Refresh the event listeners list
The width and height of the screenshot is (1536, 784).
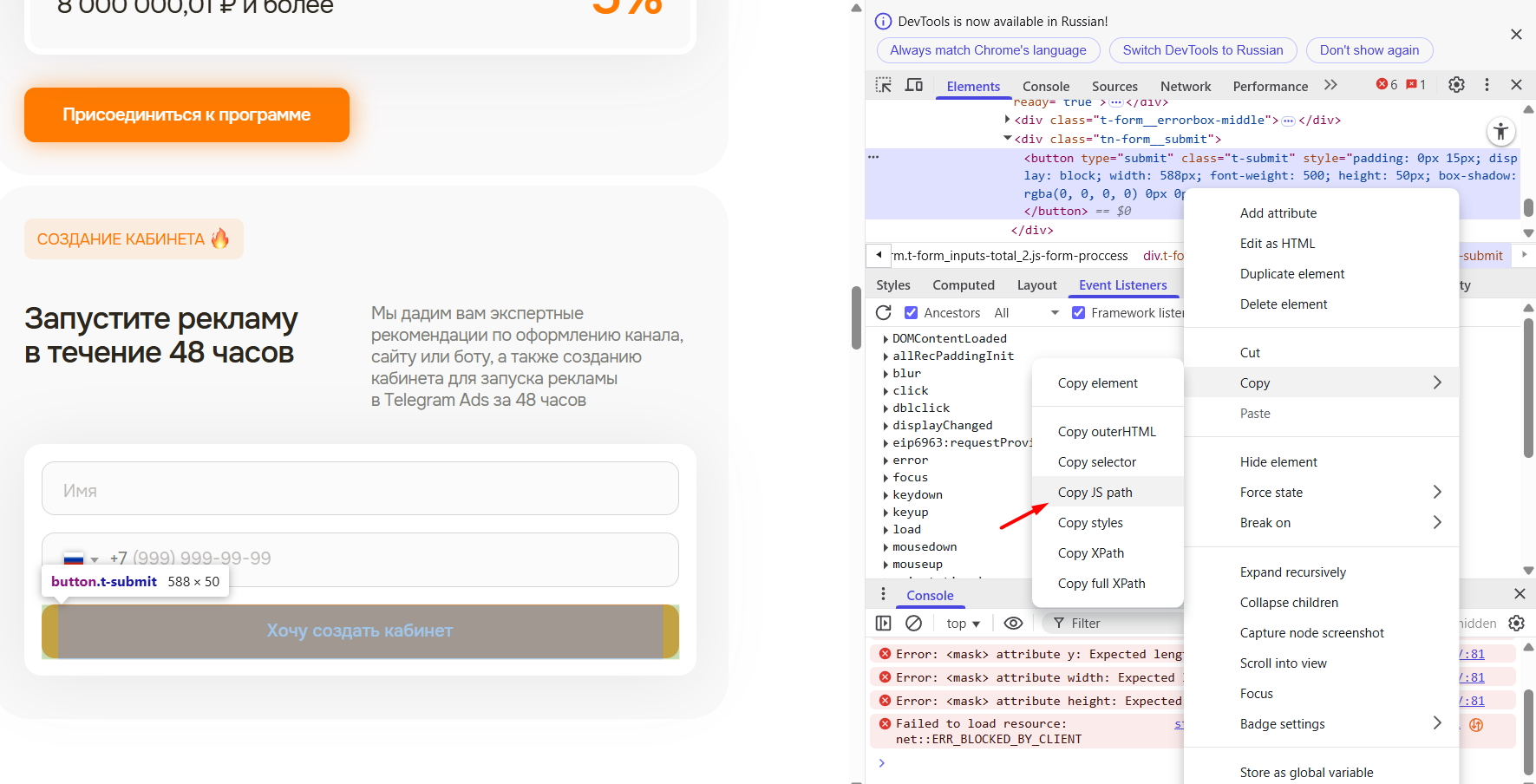[x=884, y=313]
